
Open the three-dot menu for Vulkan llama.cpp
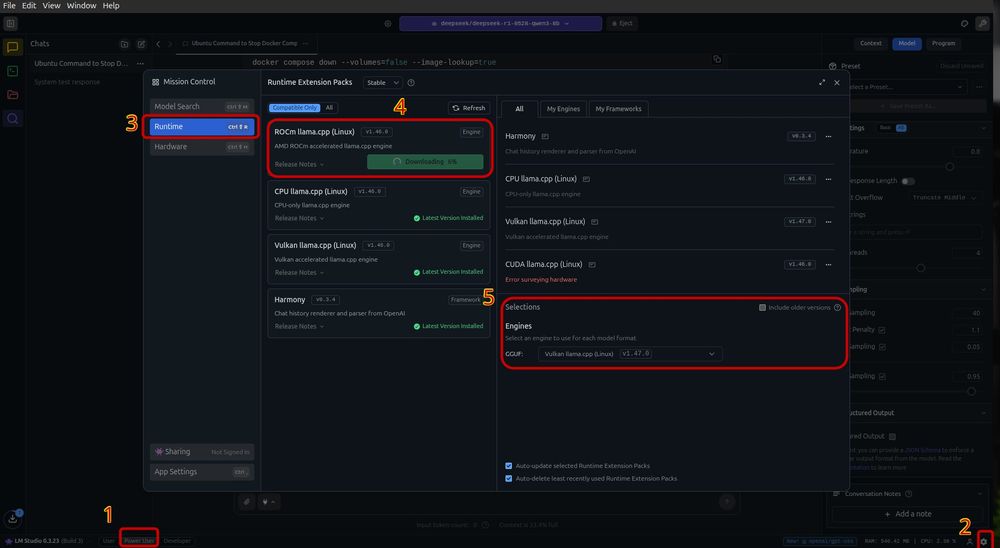point(828,222)
